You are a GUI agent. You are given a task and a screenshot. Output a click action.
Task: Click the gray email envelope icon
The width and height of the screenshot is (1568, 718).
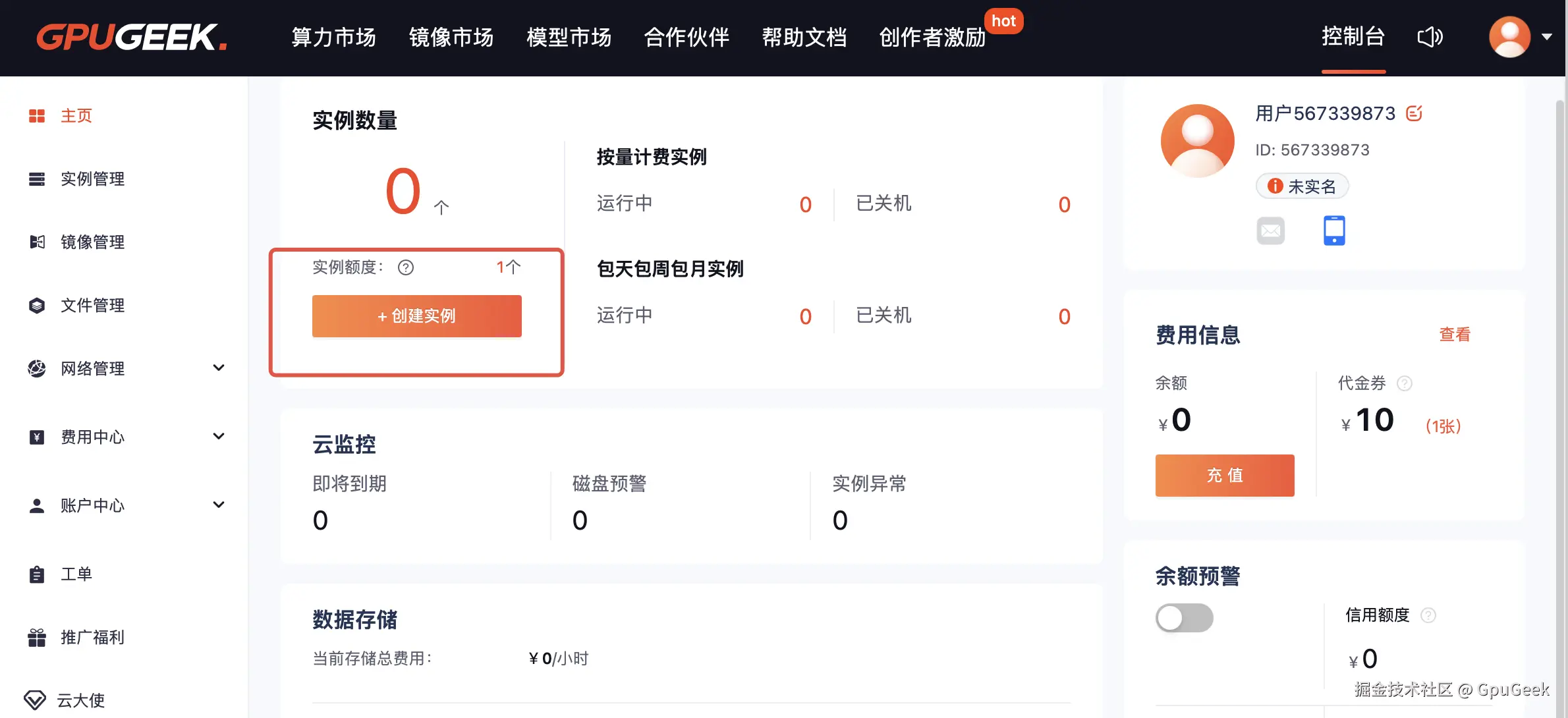(x=1271, y=231)
